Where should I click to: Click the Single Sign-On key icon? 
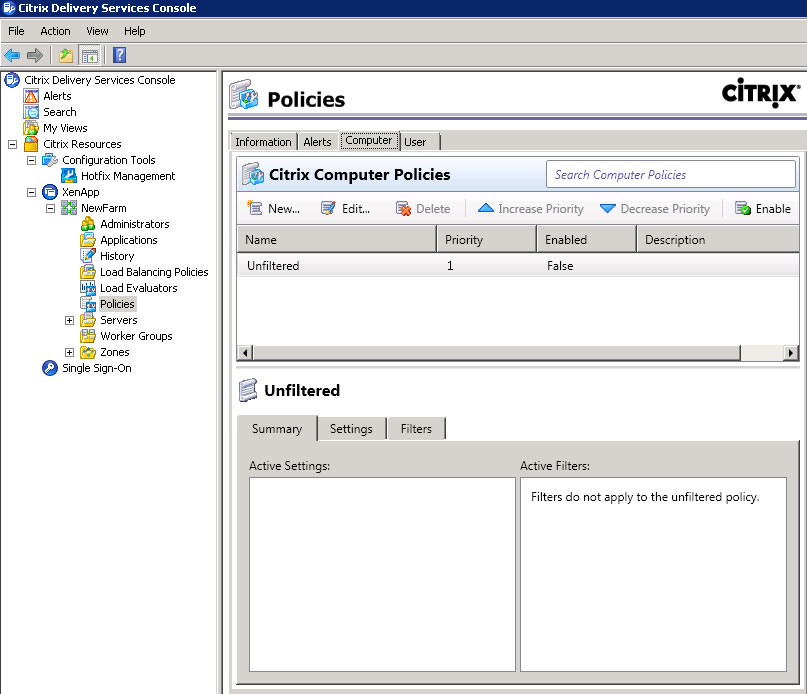(x=50, y=368)
